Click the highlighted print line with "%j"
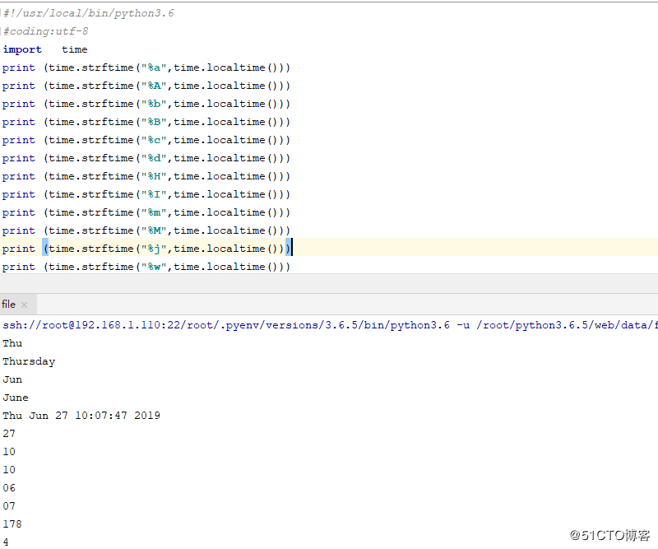 click(x=146, y=248)
